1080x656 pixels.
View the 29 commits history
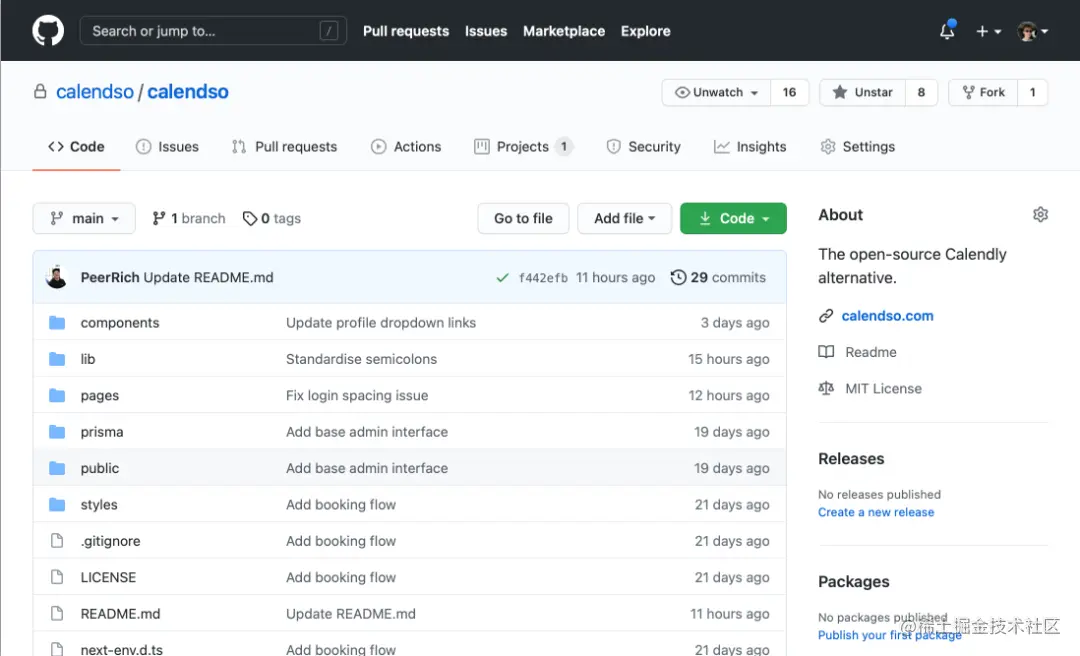(718, 277)
